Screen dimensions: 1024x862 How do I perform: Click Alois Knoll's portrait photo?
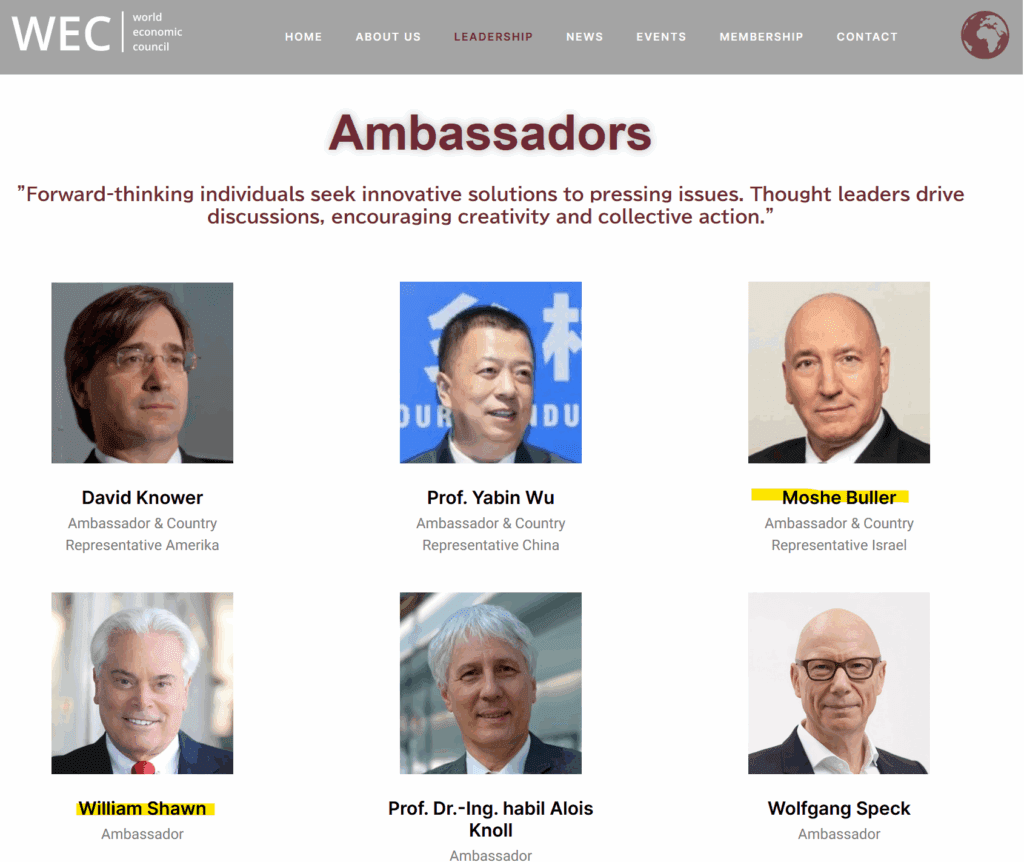[x=490, y=683]
